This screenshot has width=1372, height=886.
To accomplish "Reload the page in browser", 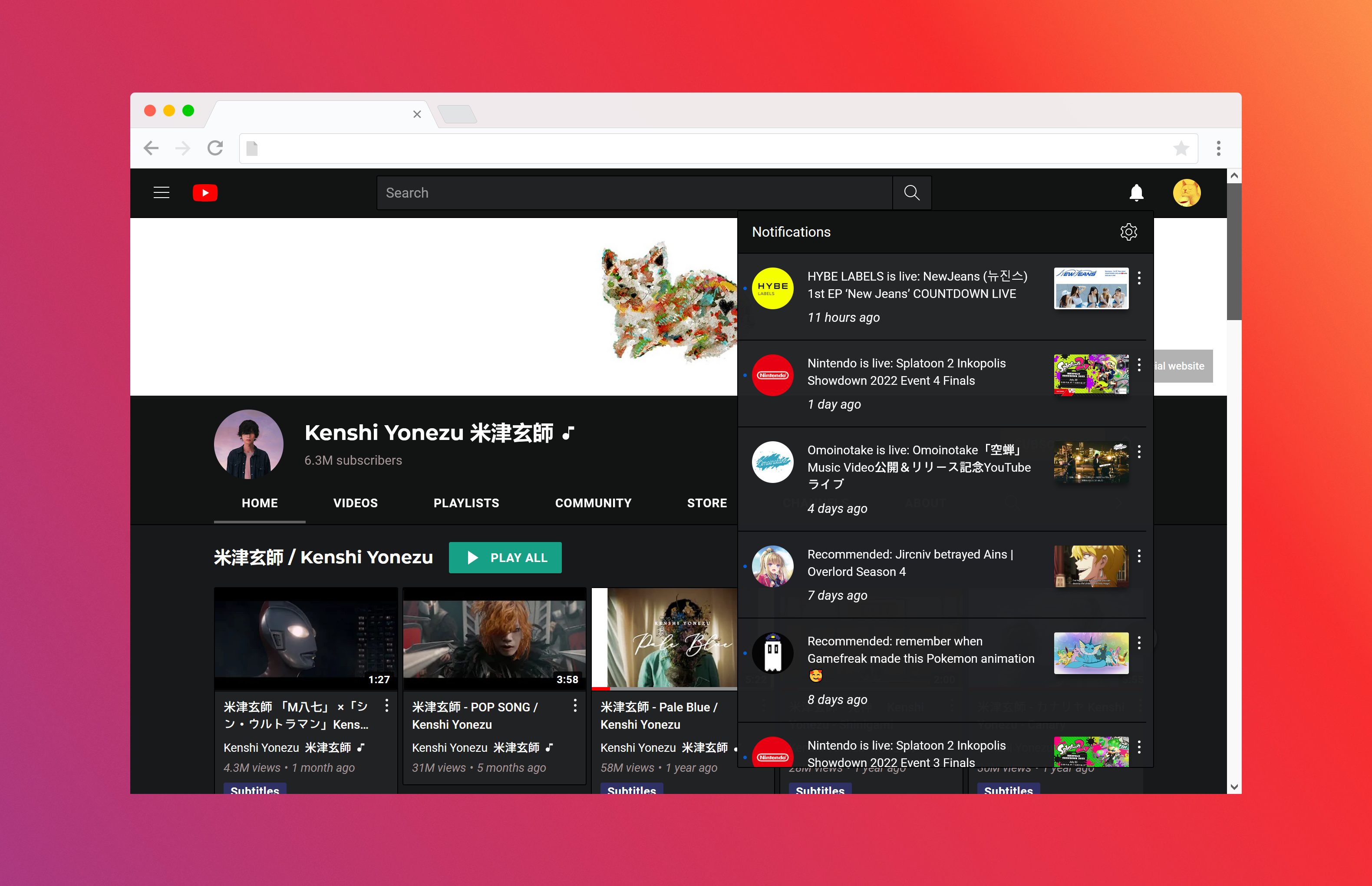I will (215, 149).
